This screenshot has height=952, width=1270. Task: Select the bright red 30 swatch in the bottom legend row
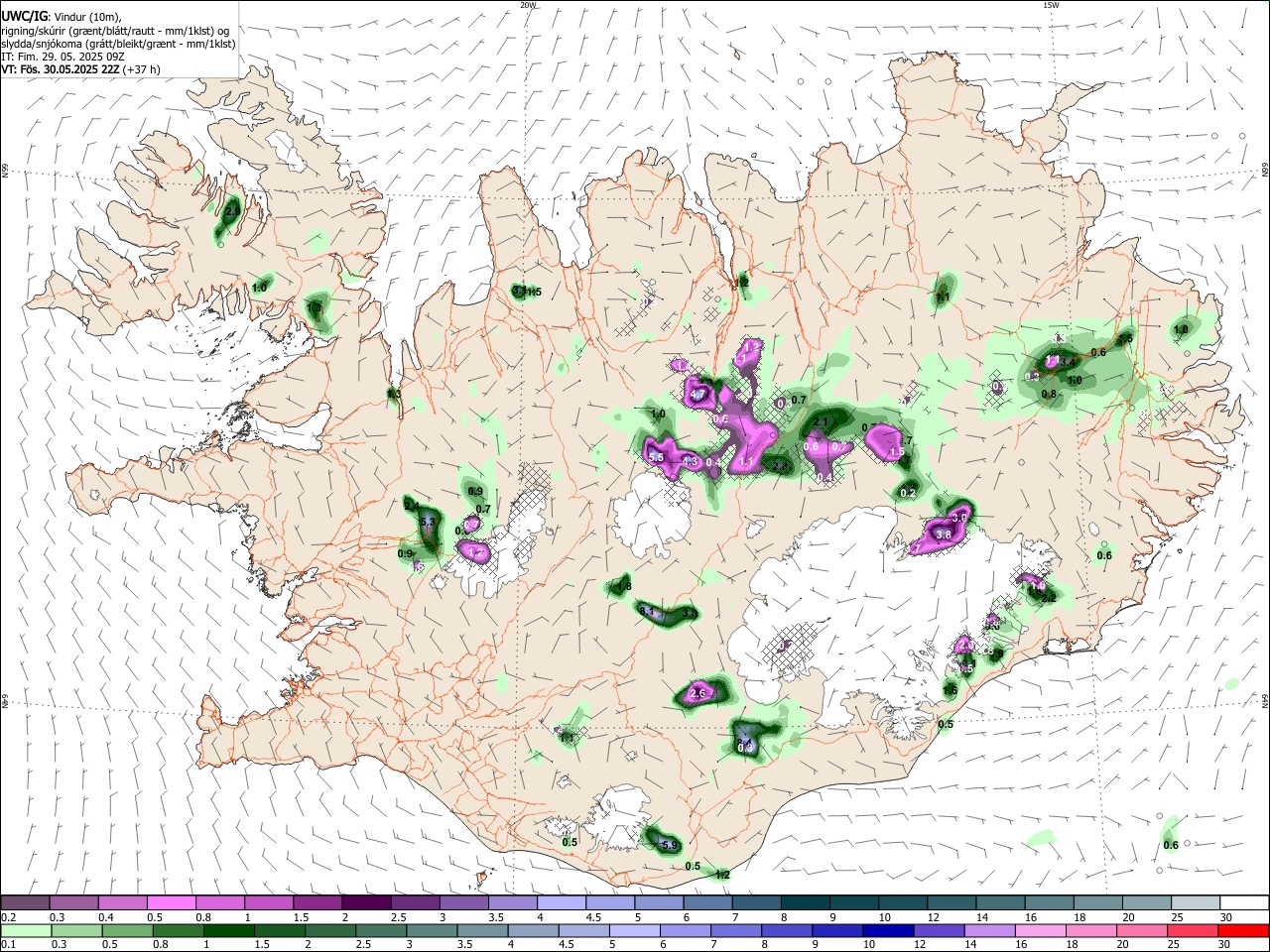(1244, 930)
